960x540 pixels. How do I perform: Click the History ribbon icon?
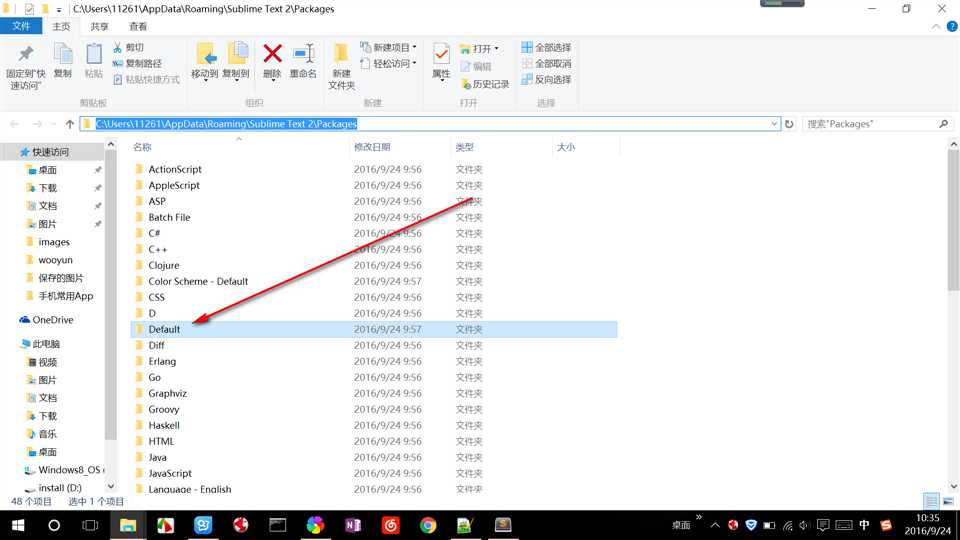tap(485, 84)
